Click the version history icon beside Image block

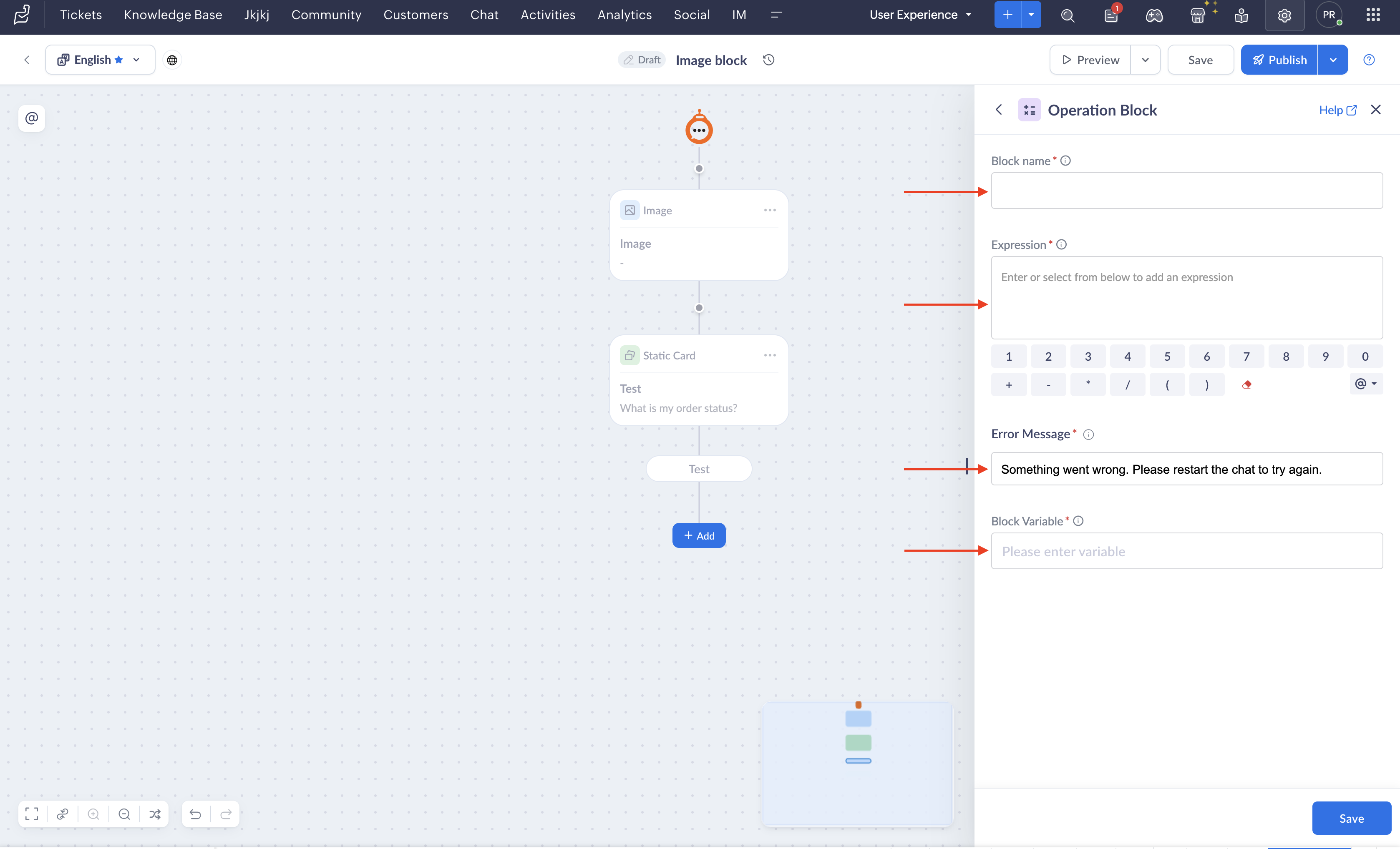[769, 60]
